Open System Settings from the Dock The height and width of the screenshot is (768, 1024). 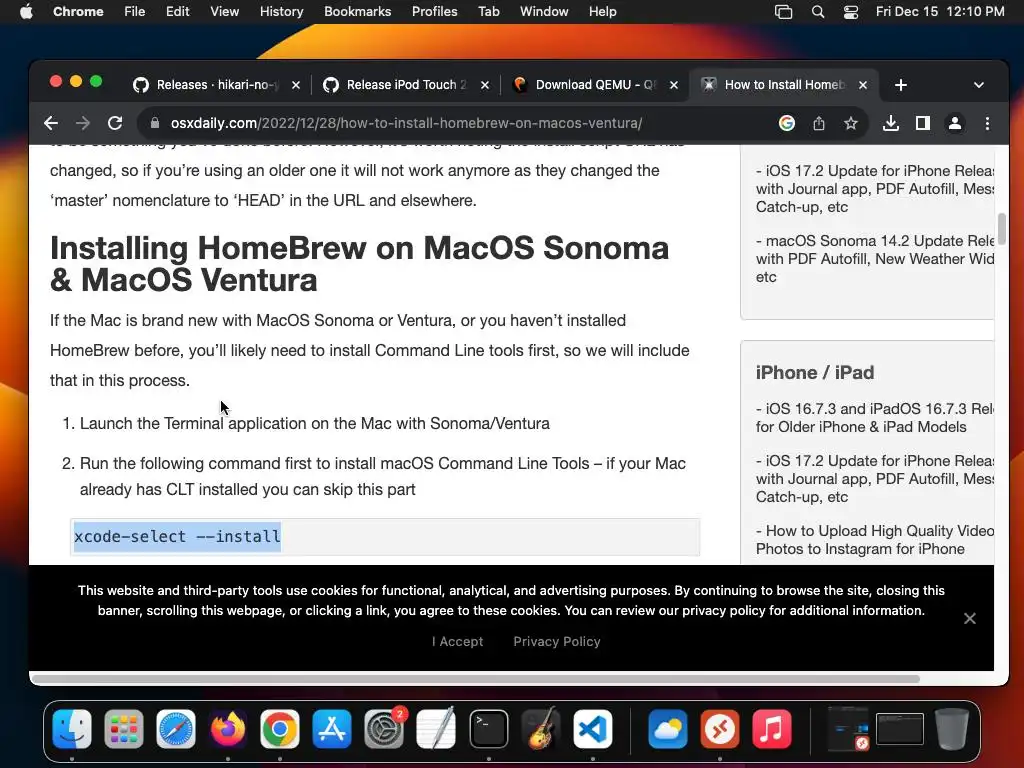384,729
